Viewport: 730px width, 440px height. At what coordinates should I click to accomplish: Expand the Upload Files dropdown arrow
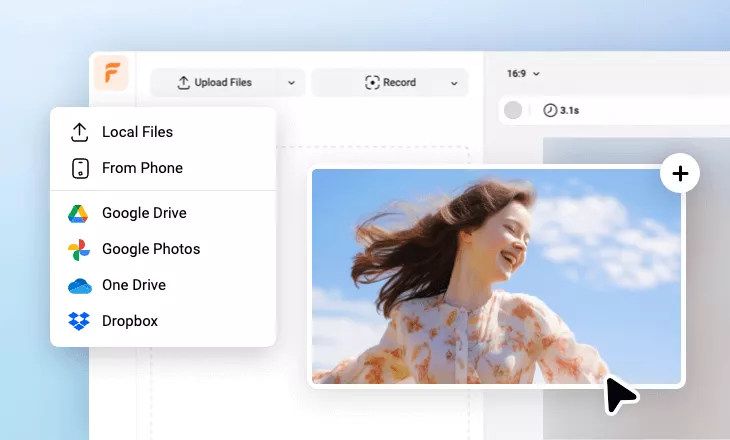click(x=291, y=83)
